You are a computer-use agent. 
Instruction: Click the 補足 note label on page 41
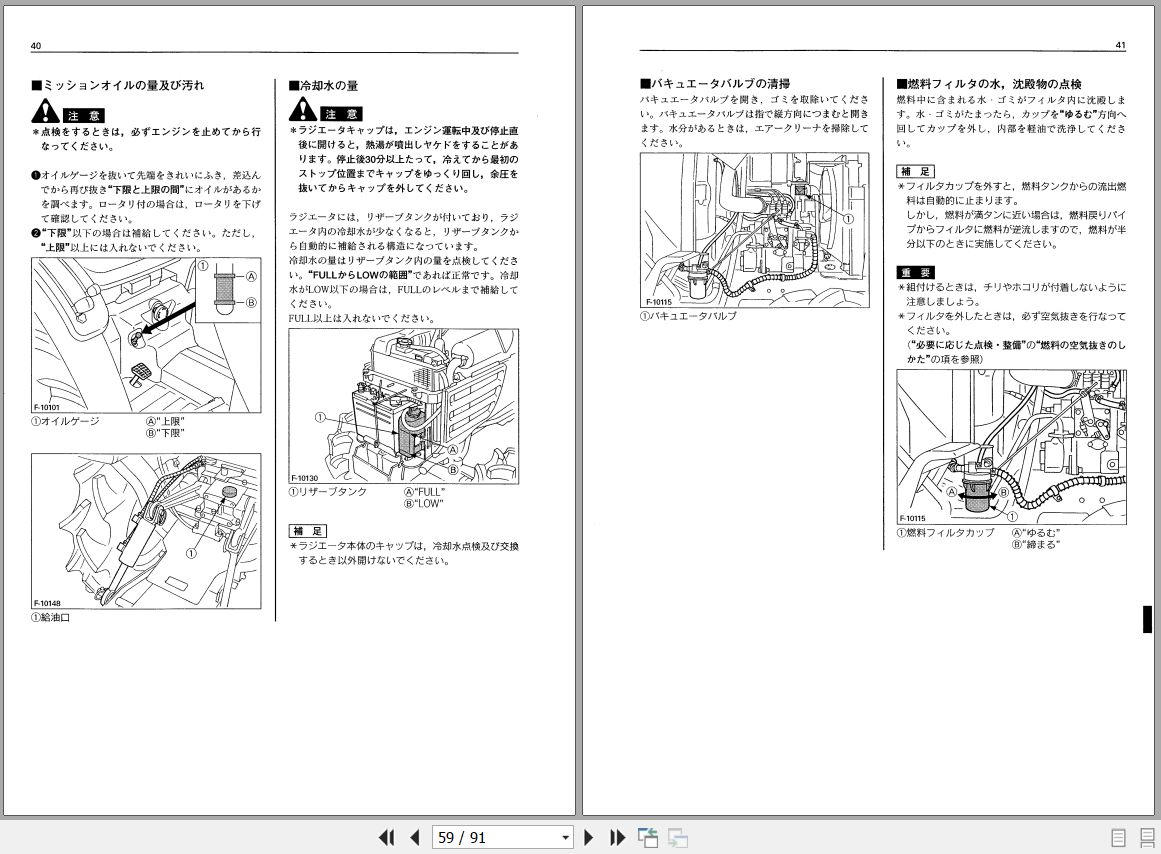point(915,171)
